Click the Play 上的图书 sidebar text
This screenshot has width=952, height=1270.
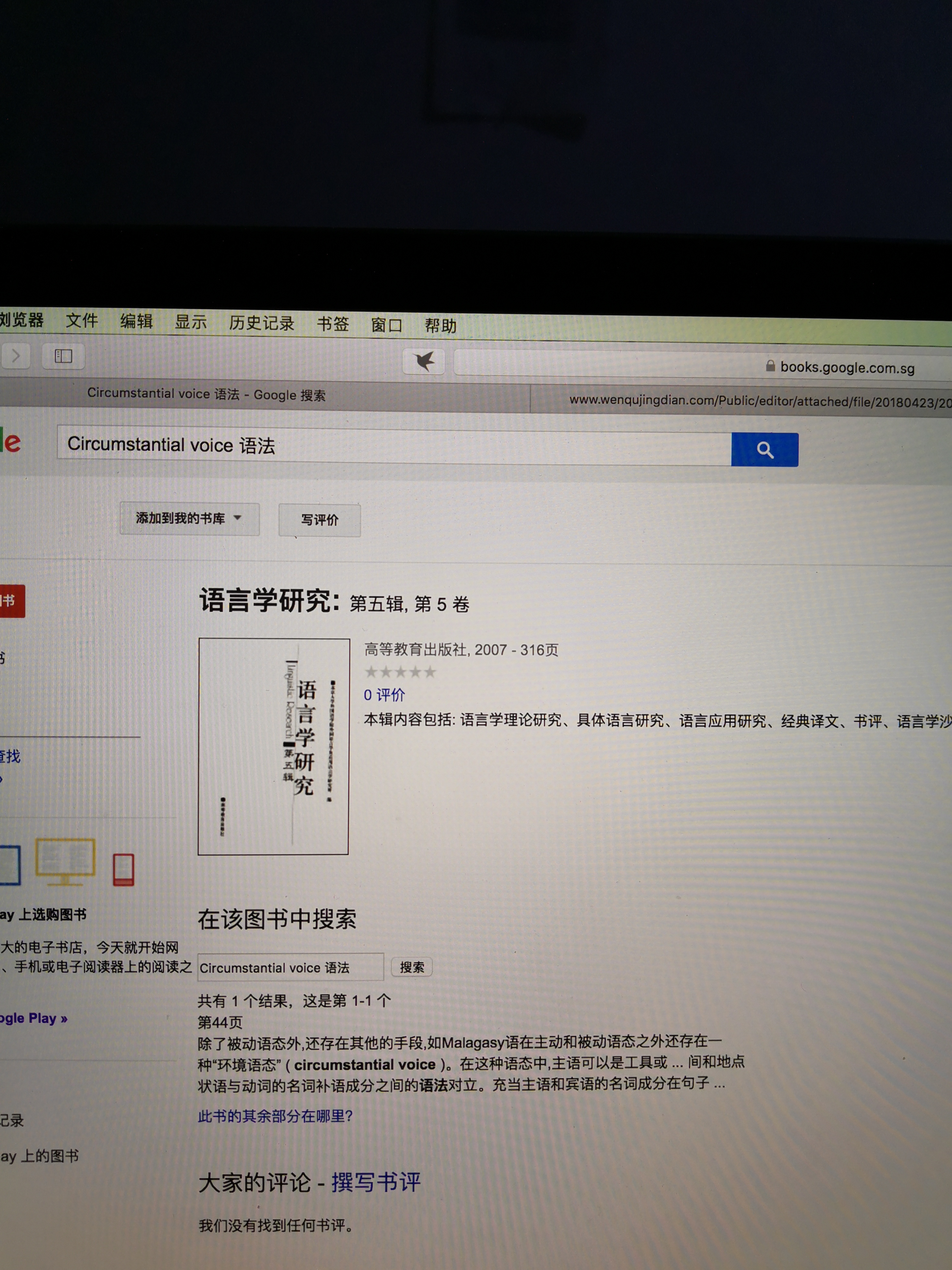[39, 1156]
